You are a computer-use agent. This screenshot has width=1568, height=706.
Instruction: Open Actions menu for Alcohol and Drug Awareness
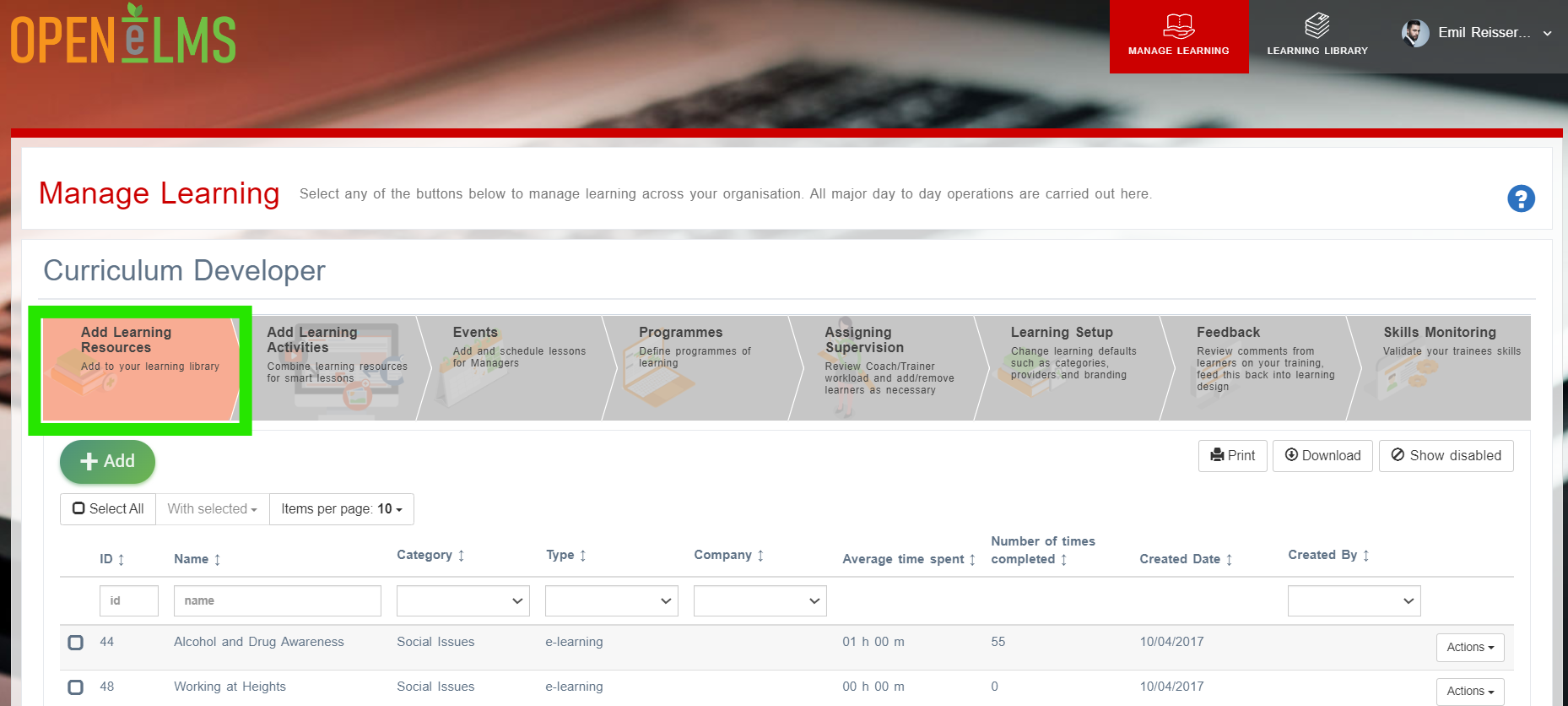[x=1470, y=648]
